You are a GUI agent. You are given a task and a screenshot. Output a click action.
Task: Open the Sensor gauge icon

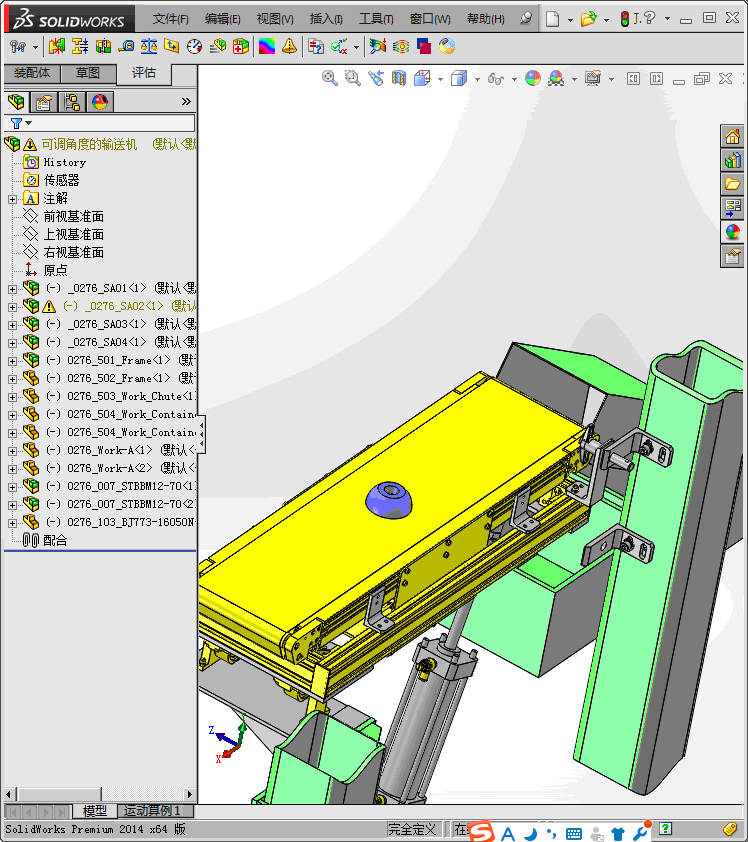pos(194,47)
